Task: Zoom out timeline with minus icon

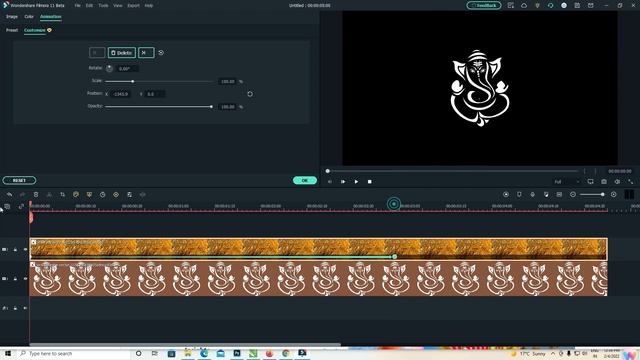Action: pyautogui.click(x=573, y=195)
